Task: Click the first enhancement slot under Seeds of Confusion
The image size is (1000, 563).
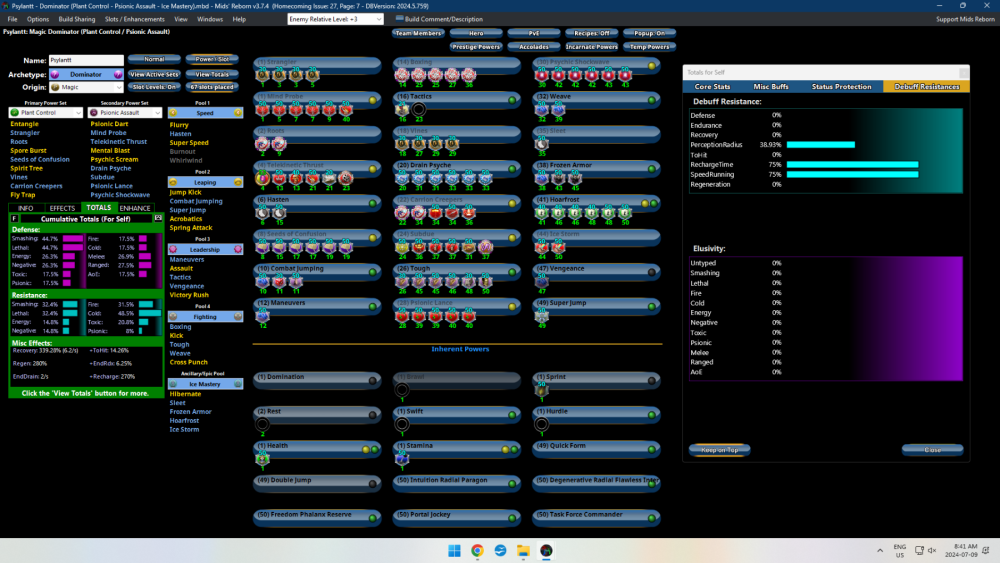Action: pyautogui.click(x=263, y=247)
